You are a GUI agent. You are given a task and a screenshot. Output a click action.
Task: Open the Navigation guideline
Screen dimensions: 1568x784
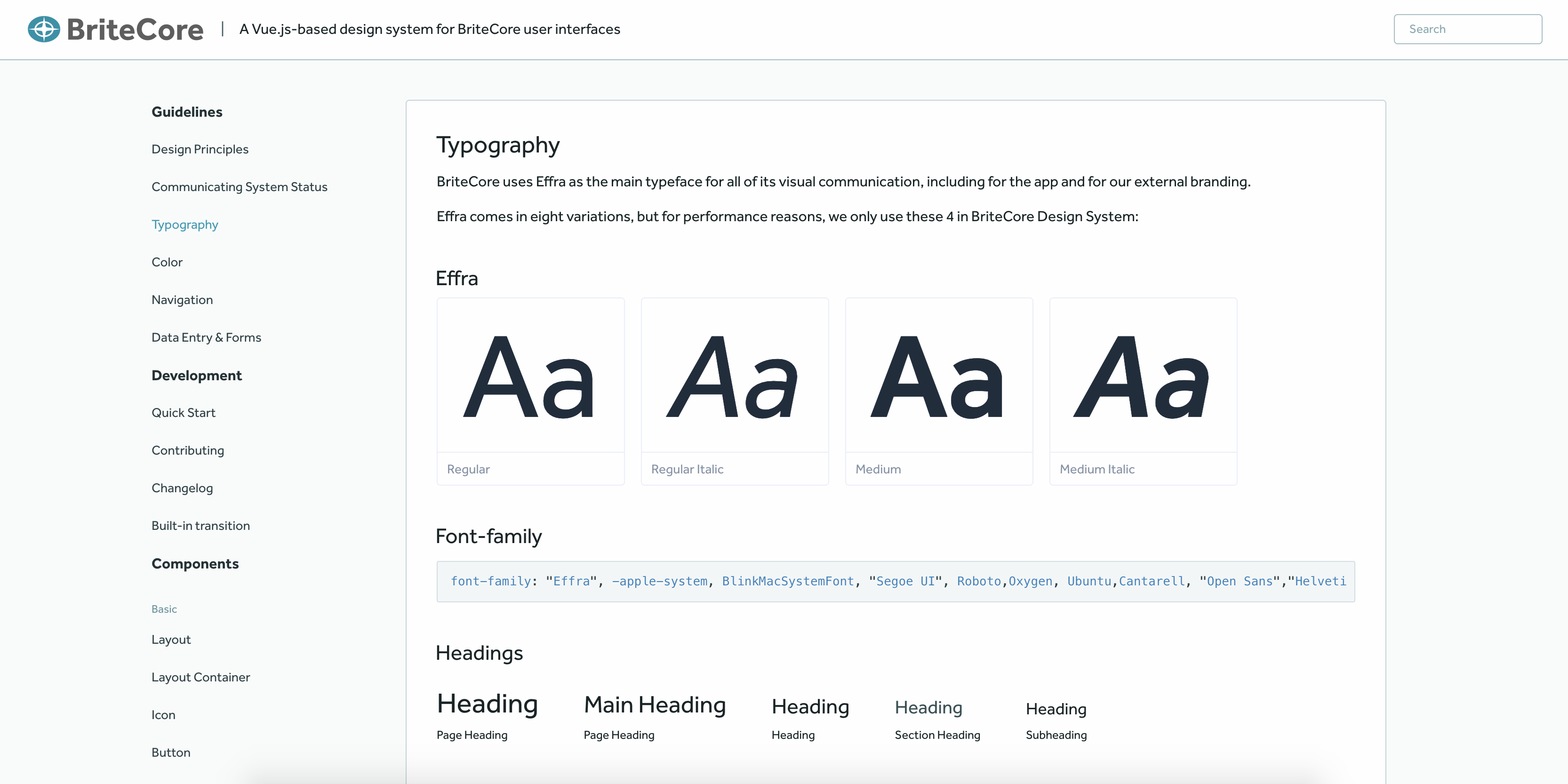coord(182,300)
